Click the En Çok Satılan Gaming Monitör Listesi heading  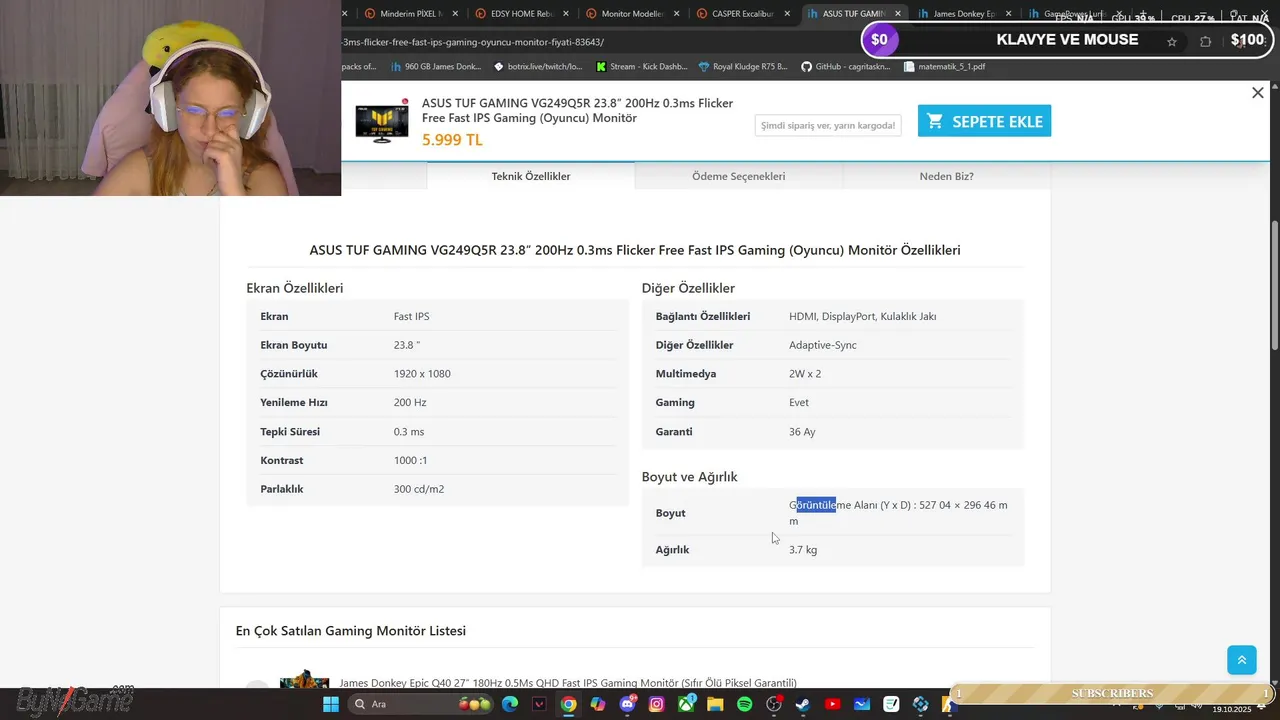[x=351, y=631]
